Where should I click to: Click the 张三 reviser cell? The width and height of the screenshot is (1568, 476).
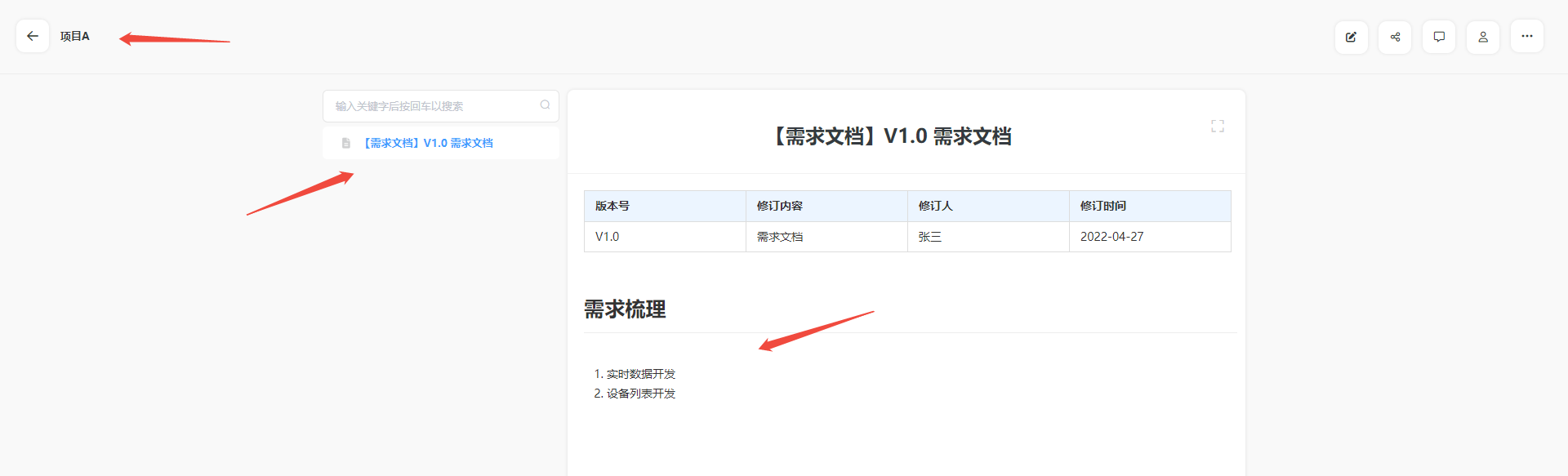988,237
